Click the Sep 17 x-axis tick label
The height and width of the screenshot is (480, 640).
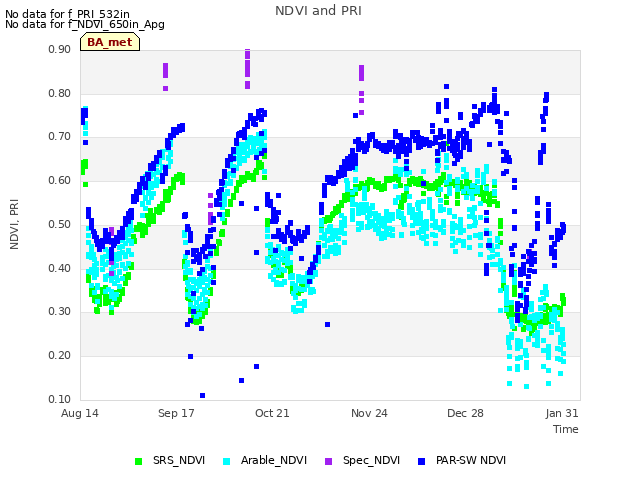[176, 413]
